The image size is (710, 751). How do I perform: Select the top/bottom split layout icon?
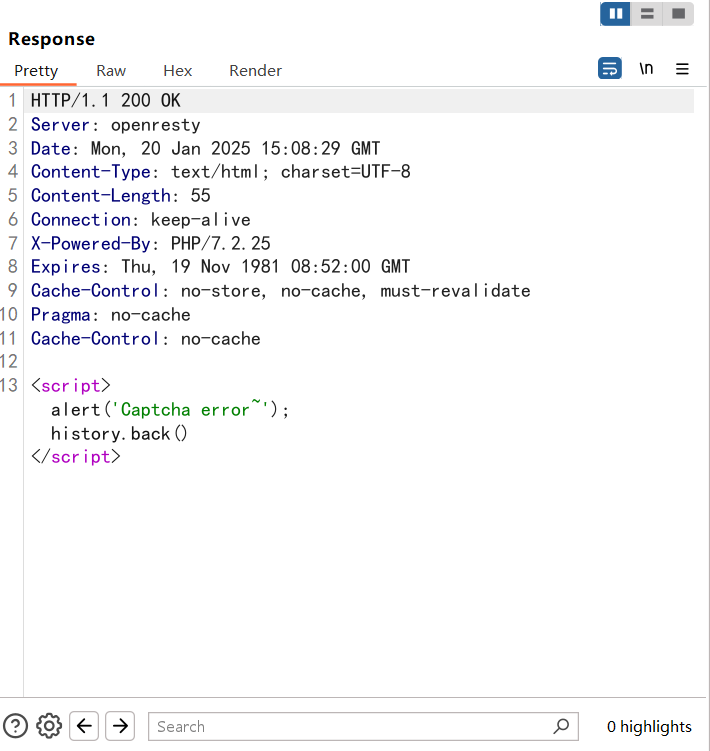pos(647,14)
